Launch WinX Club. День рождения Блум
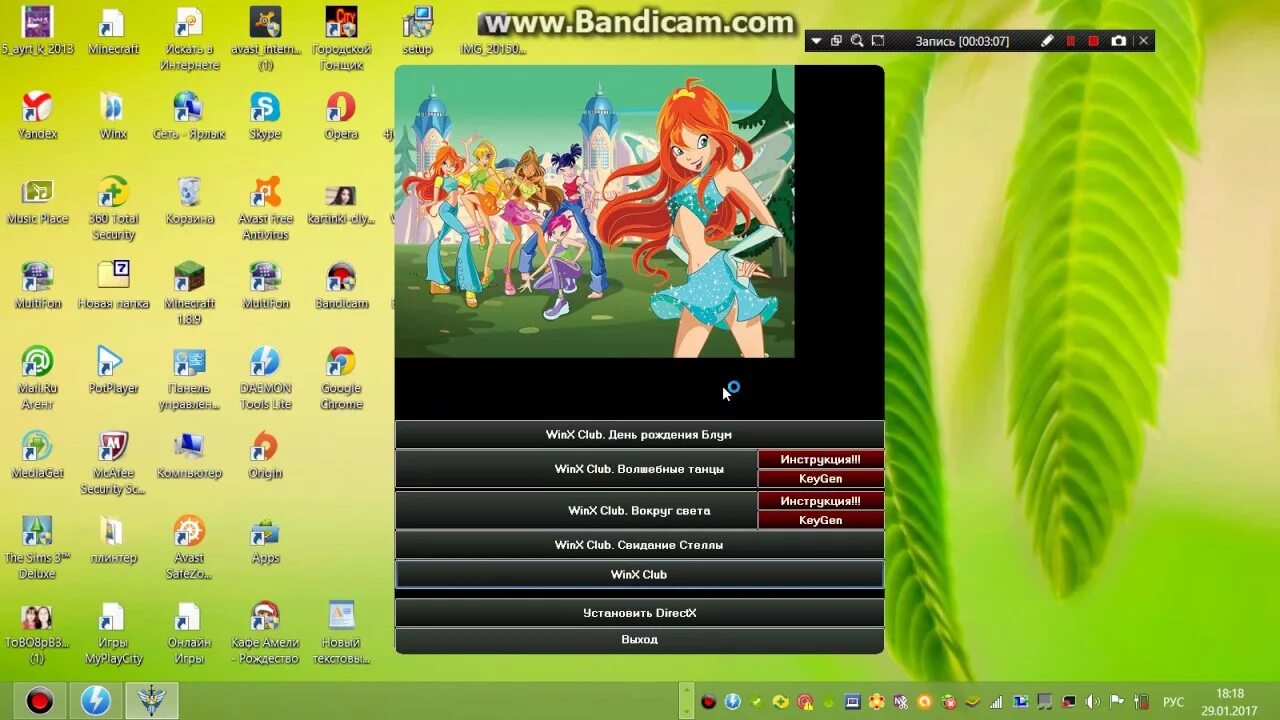 click(639, 435)
